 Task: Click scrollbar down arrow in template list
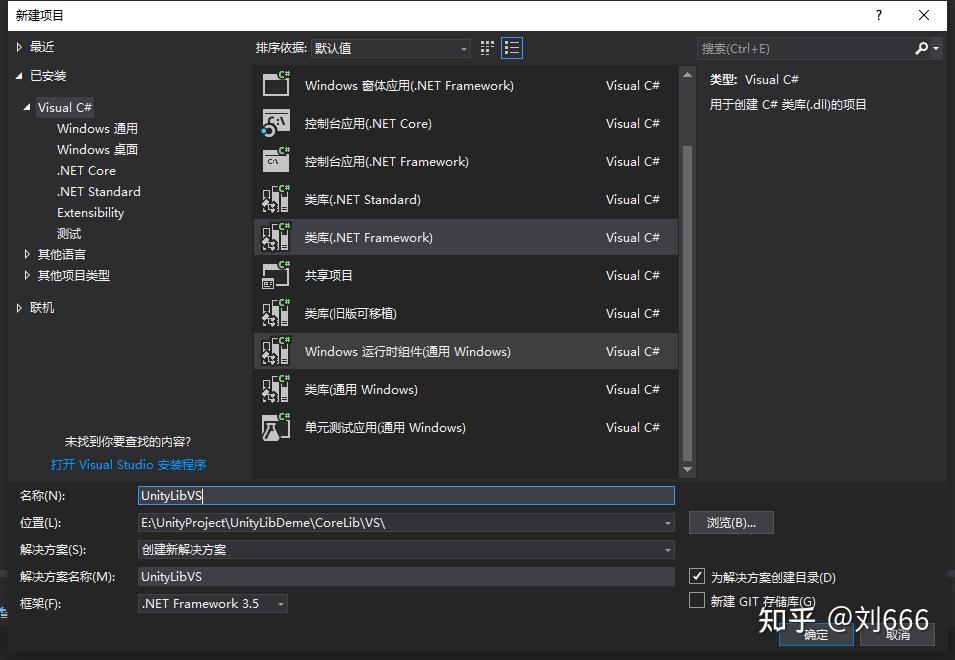click(x=687, y=469)
